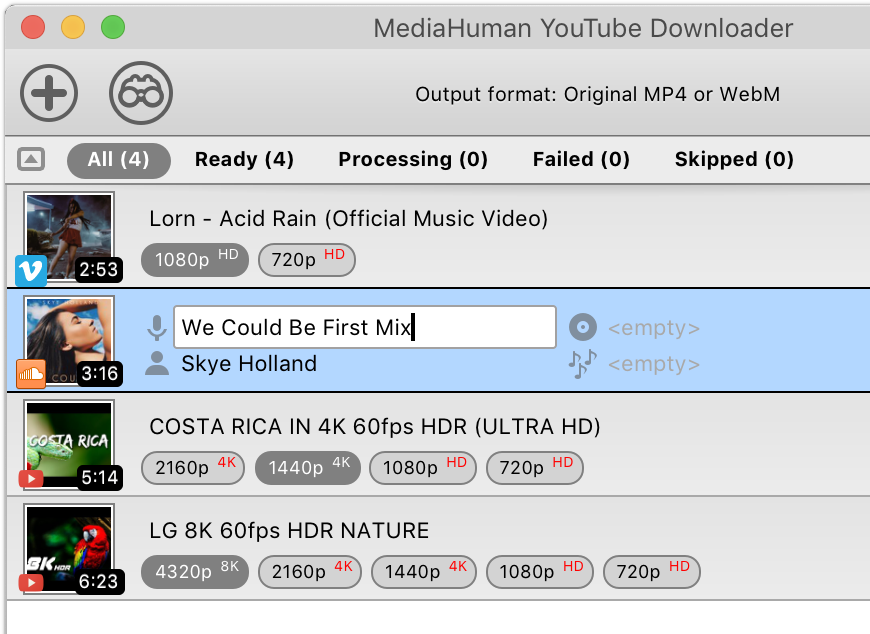Screen dimensions: 870x634
Task: Click the plus icon to add URL
Action: pos(49,93)
